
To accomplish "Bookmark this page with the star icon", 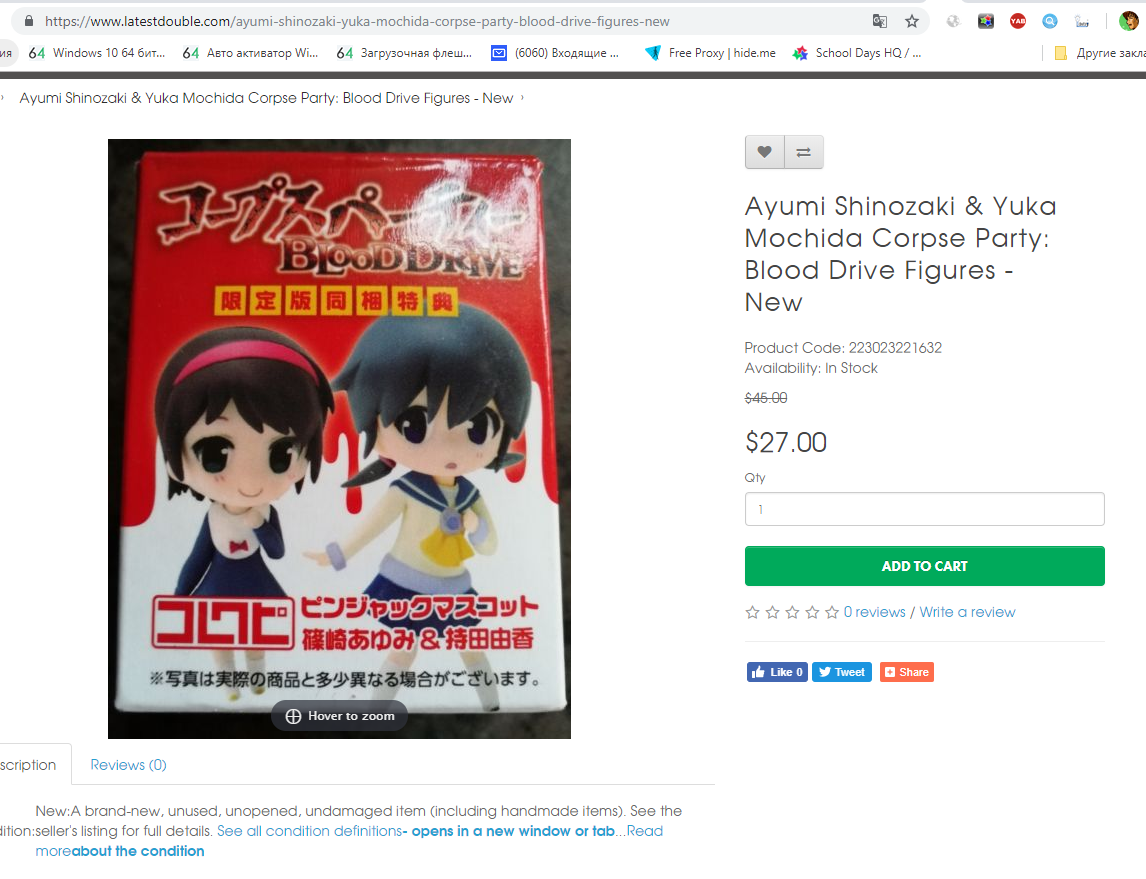I will 911,21.
